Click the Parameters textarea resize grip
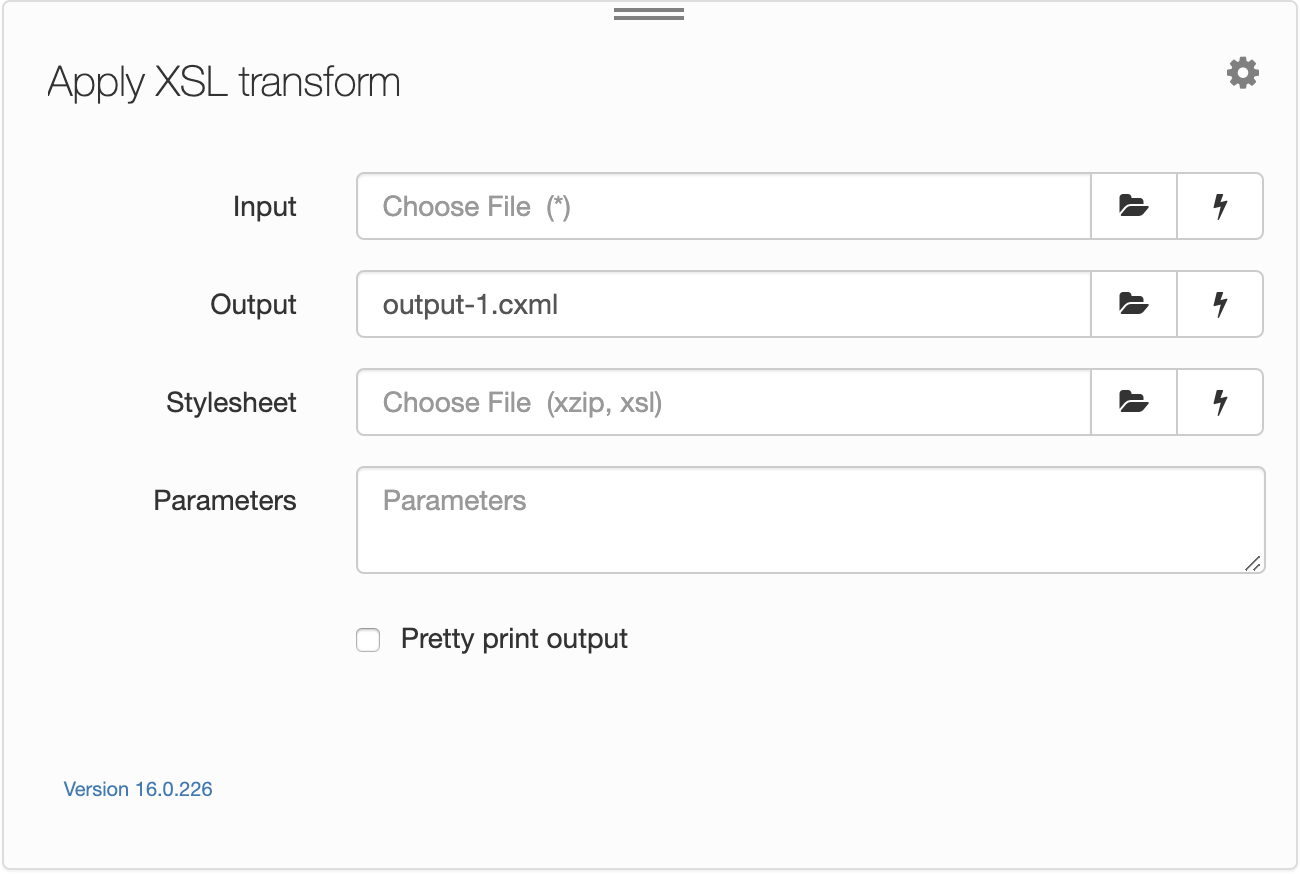The height and width of the screenshot is (874, 1300). [1253, 563]
